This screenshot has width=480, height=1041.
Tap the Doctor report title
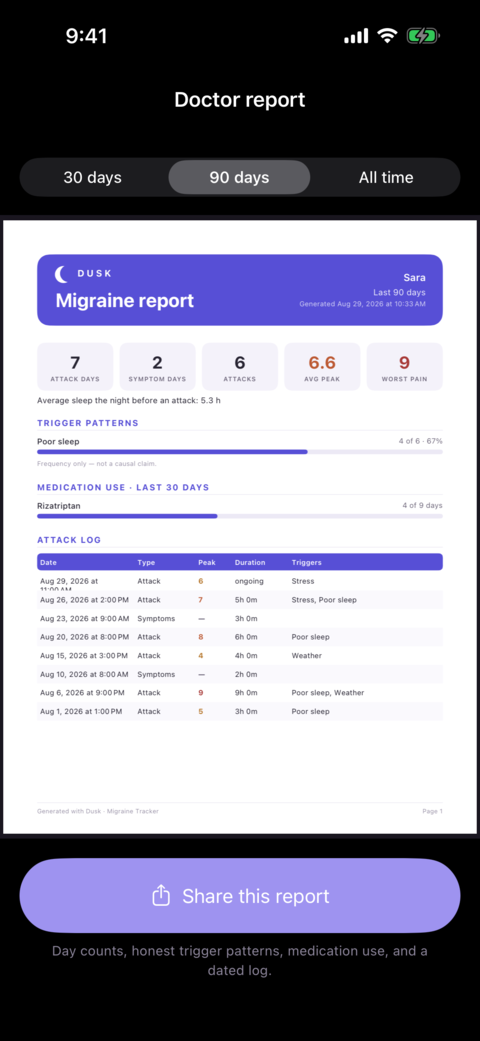pyautogui.click(x=240, y=100)
